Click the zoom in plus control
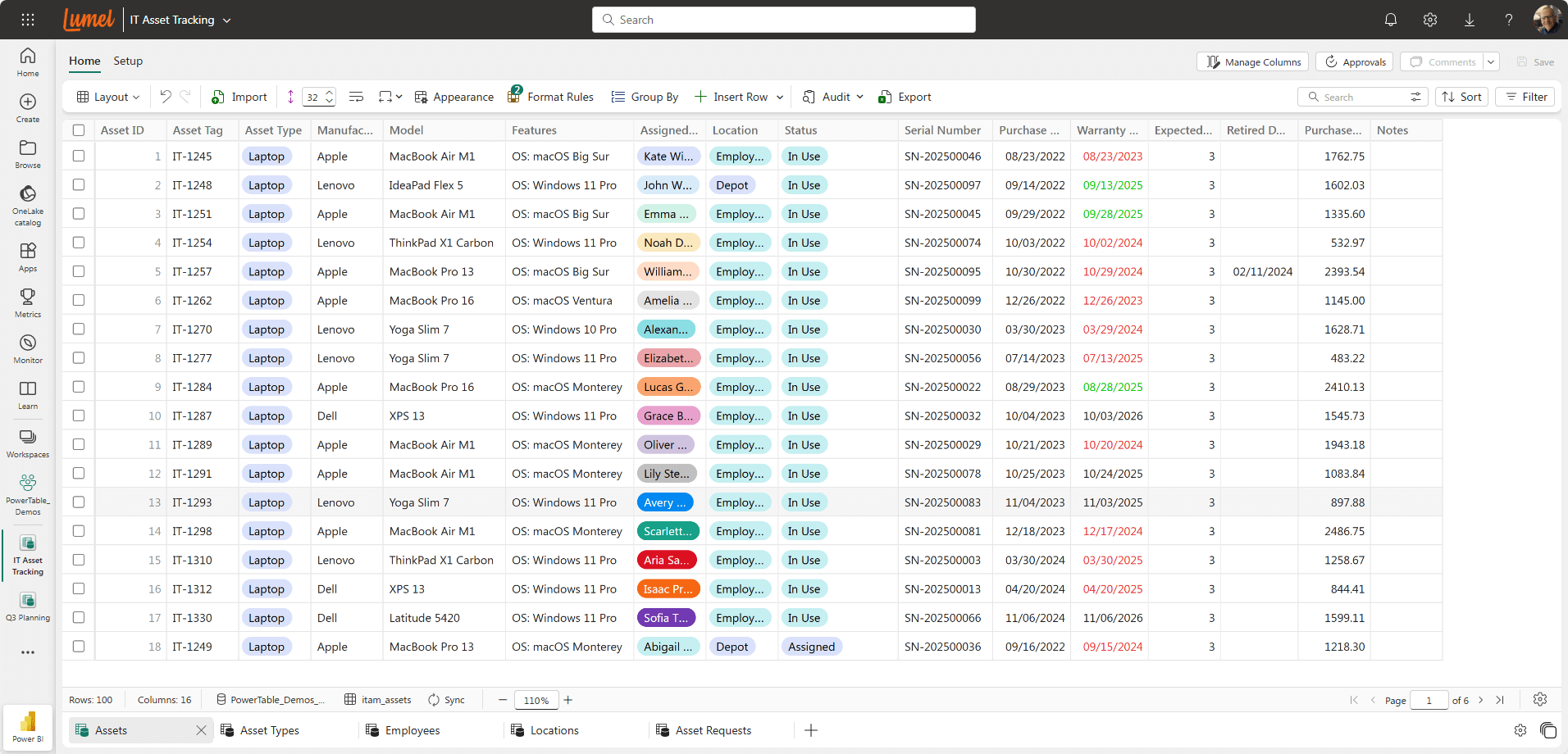The height and width of the screenshot is (754, 1568). [x=568, y=700]
